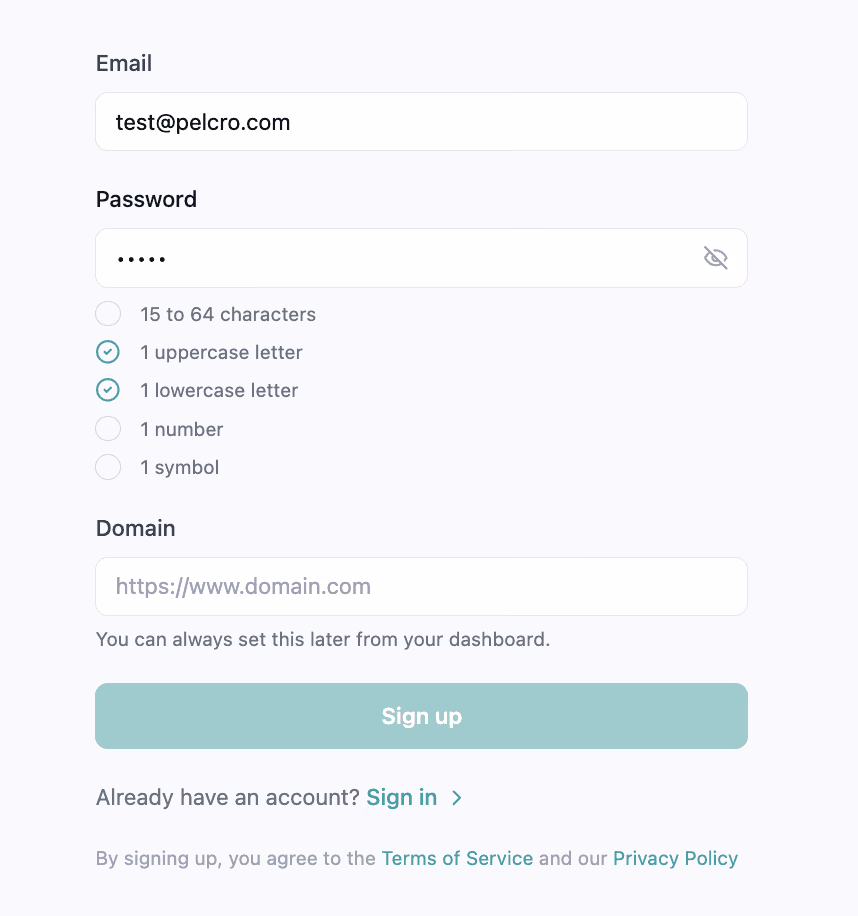This screenshot has width=858, height=916.
Task: Click the Password field label
Action: coord(147,199)
